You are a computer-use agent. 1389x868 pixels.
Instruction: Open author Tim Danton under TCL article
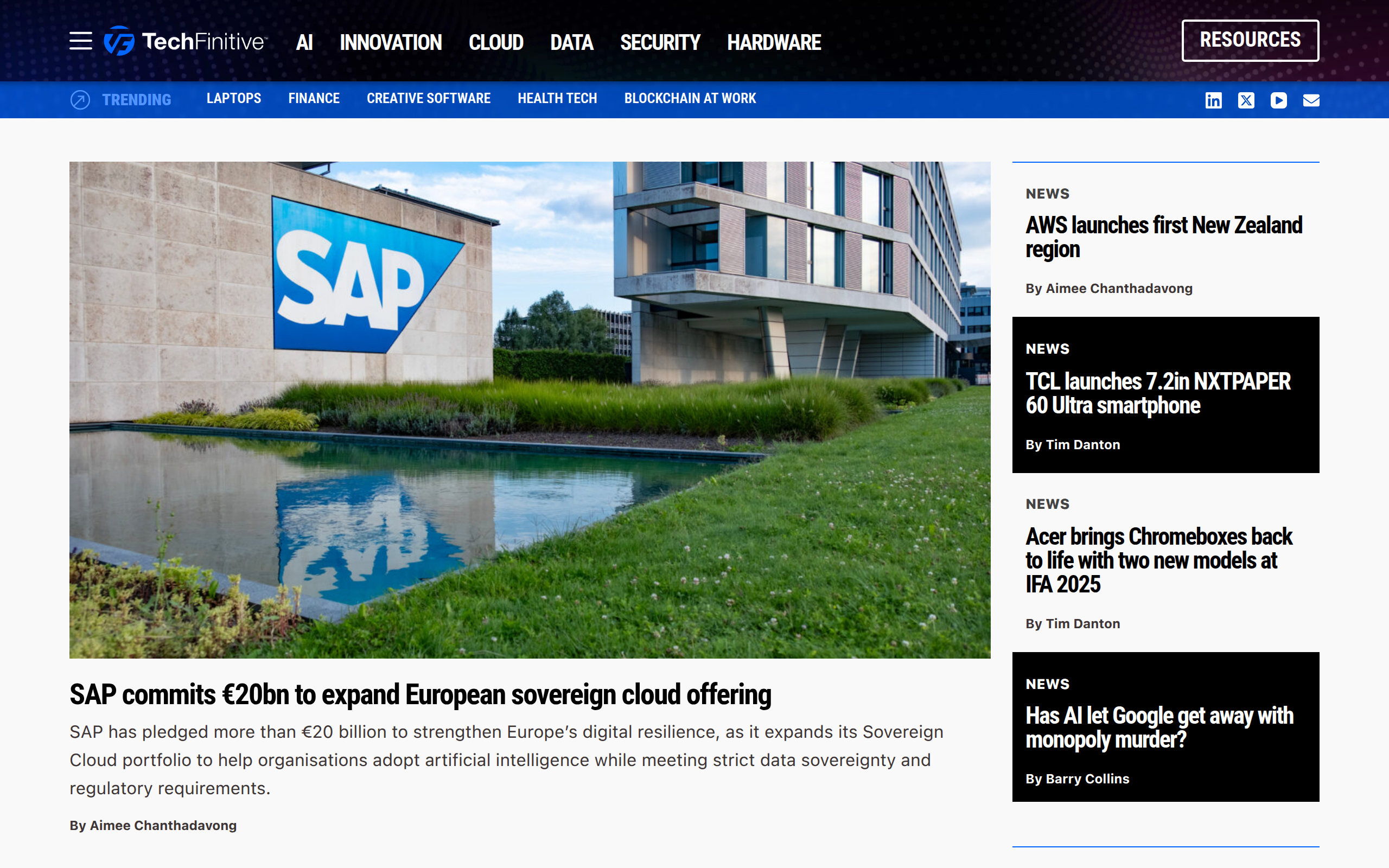1082,445
